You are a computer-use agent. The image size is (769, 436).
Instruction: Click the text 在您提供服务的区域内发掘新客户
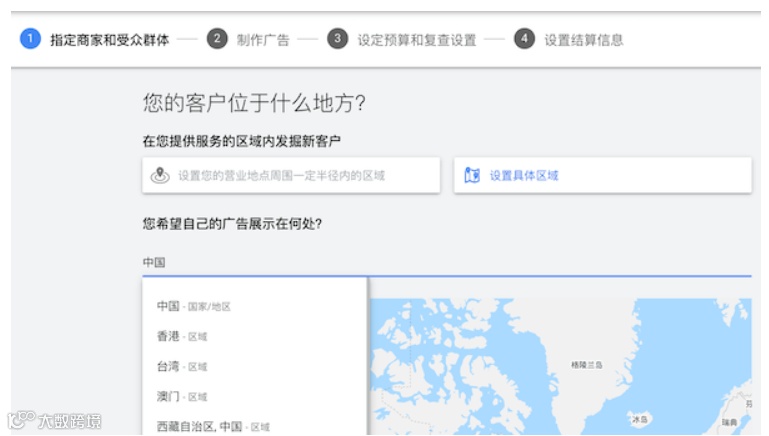[x=241, y=141]
